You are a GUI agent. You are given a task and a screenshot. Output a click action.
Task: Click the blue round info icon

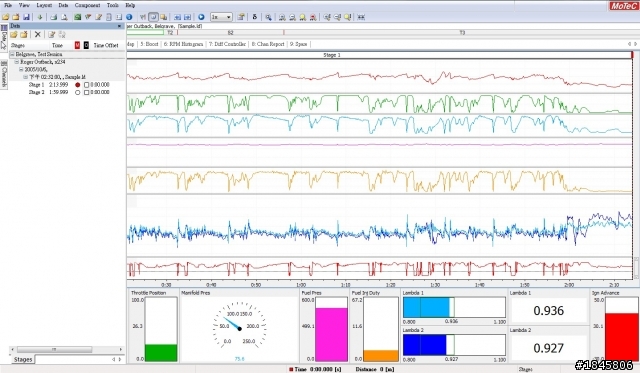[x=129, y=17]
